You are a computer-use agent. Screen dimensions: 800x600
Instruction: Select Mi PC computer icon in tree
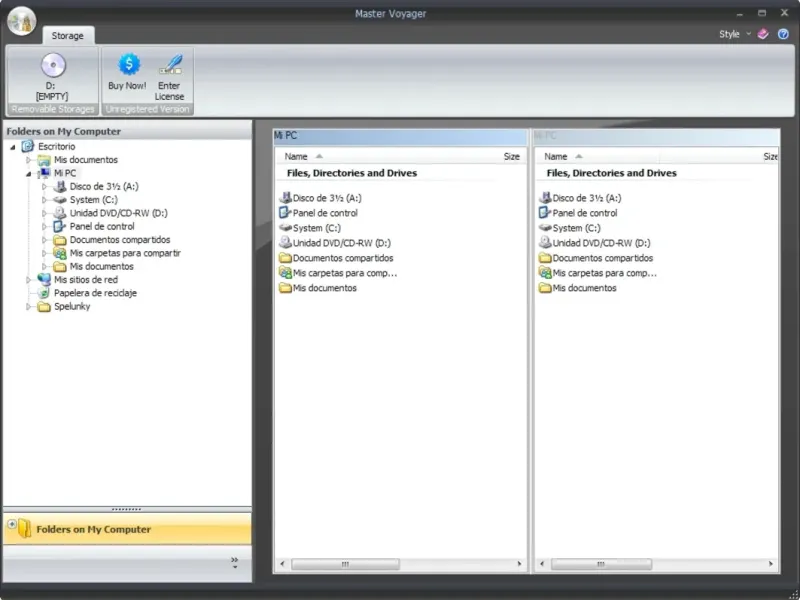(x=44, y=173)
